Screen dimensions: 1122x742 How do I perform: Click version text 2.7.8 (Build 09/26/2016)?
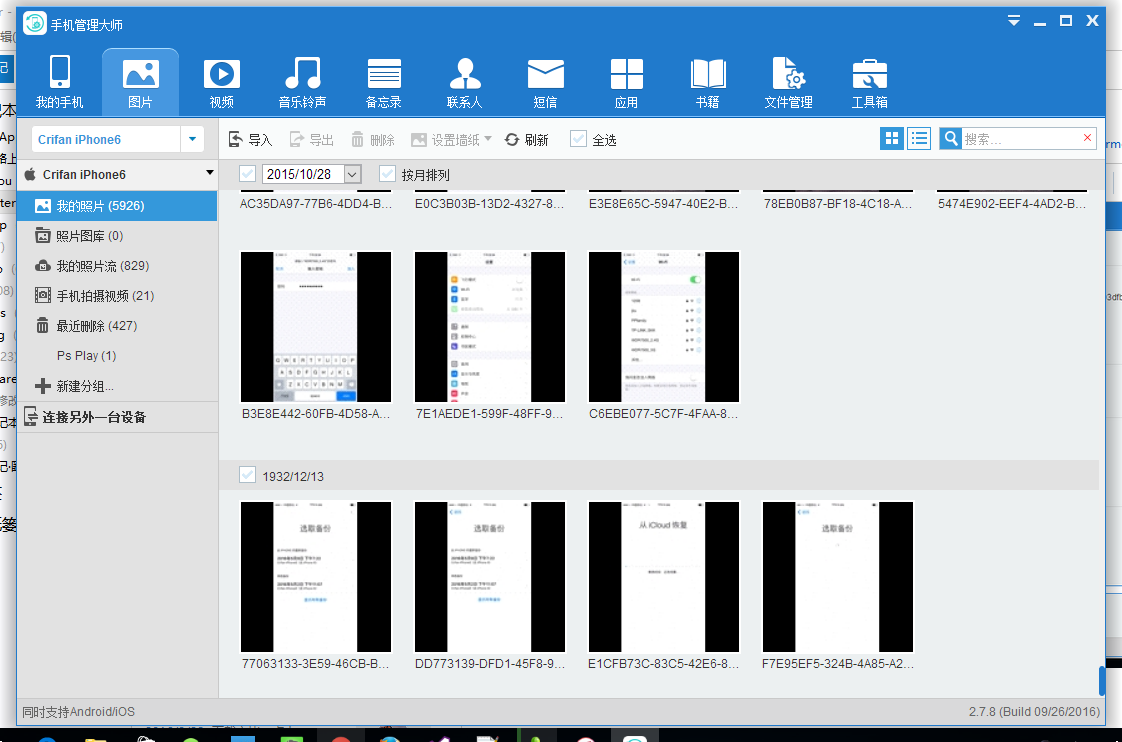click(x=1034, y=712)
